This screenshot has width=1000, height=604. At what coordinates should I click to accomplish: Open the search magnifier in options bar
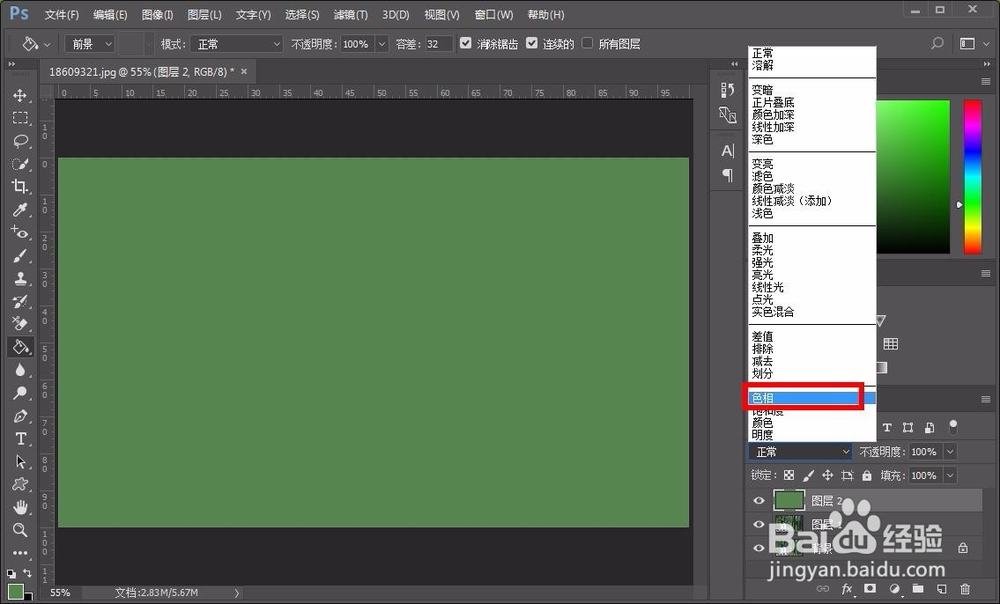click(937, 43)
